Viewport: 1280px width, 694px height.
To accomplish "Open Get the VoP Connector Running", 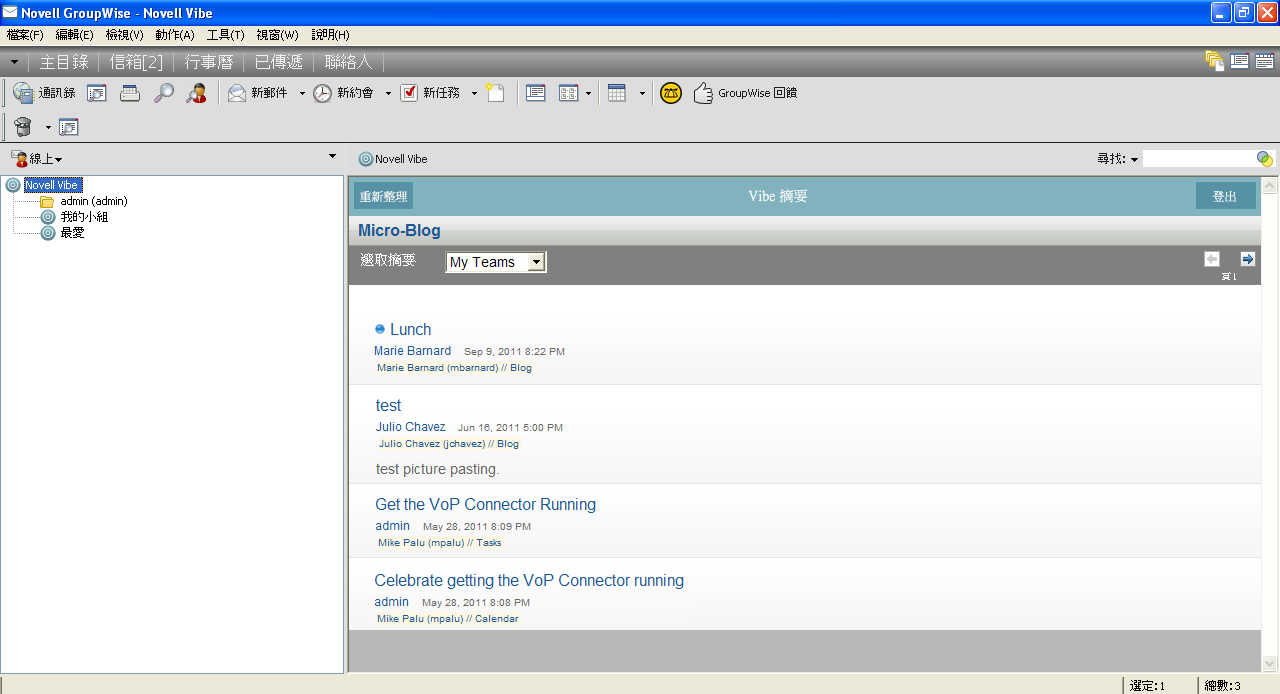I will click(x=485, y=504).
